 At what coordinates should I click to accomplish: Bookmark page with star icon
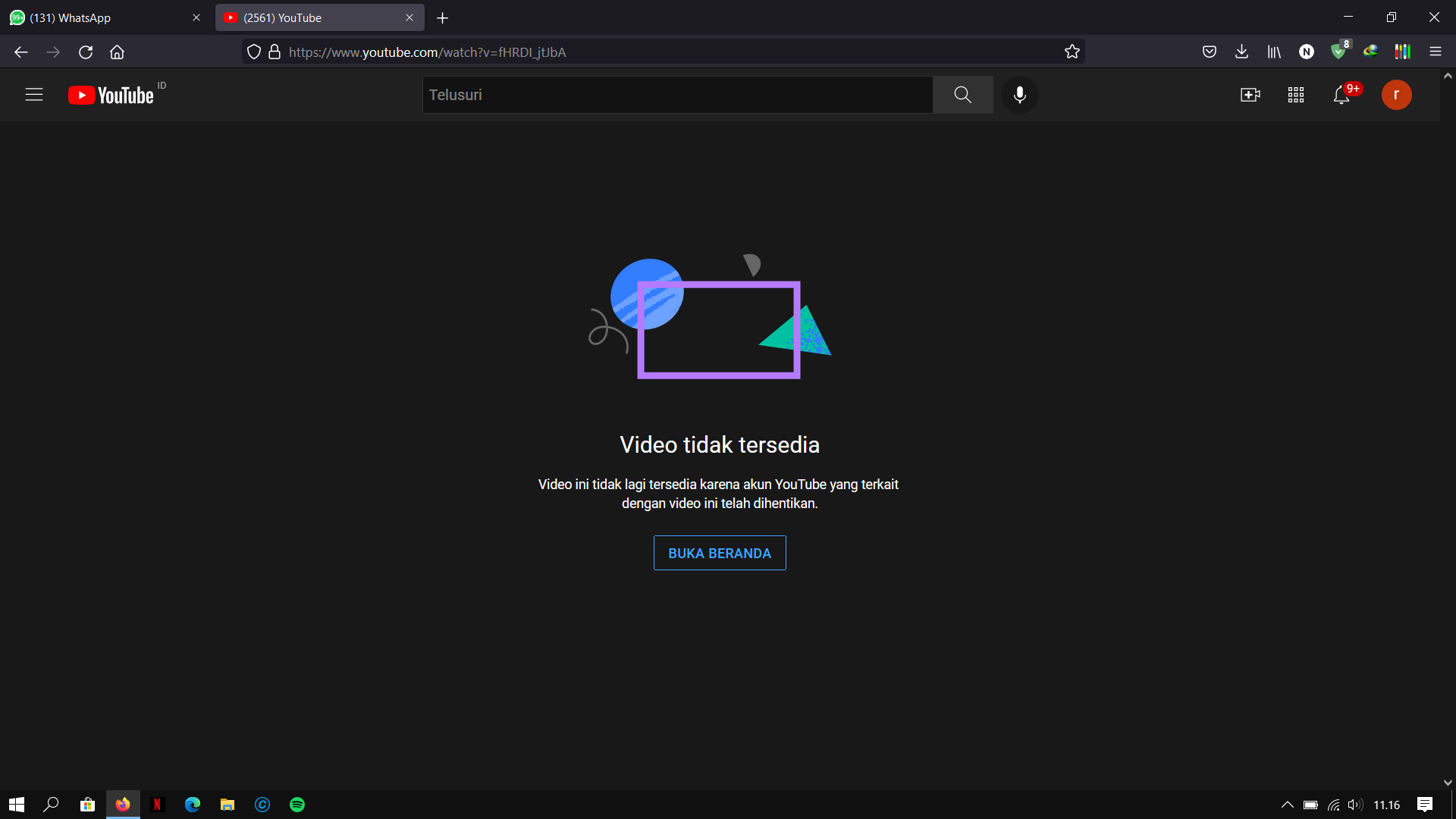click(x=1072, y=52)
